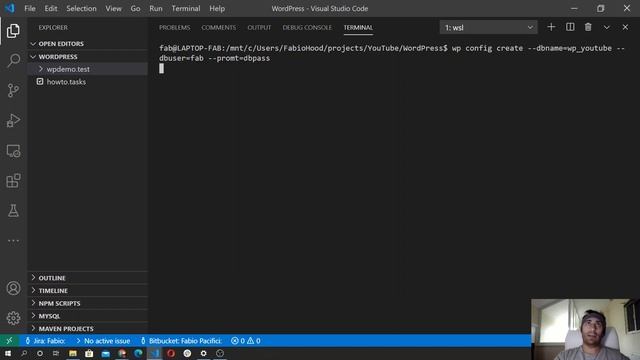Viewport: 640px width, 360px height.
Task: Open the Source Control view
Action: pos(13,90)
